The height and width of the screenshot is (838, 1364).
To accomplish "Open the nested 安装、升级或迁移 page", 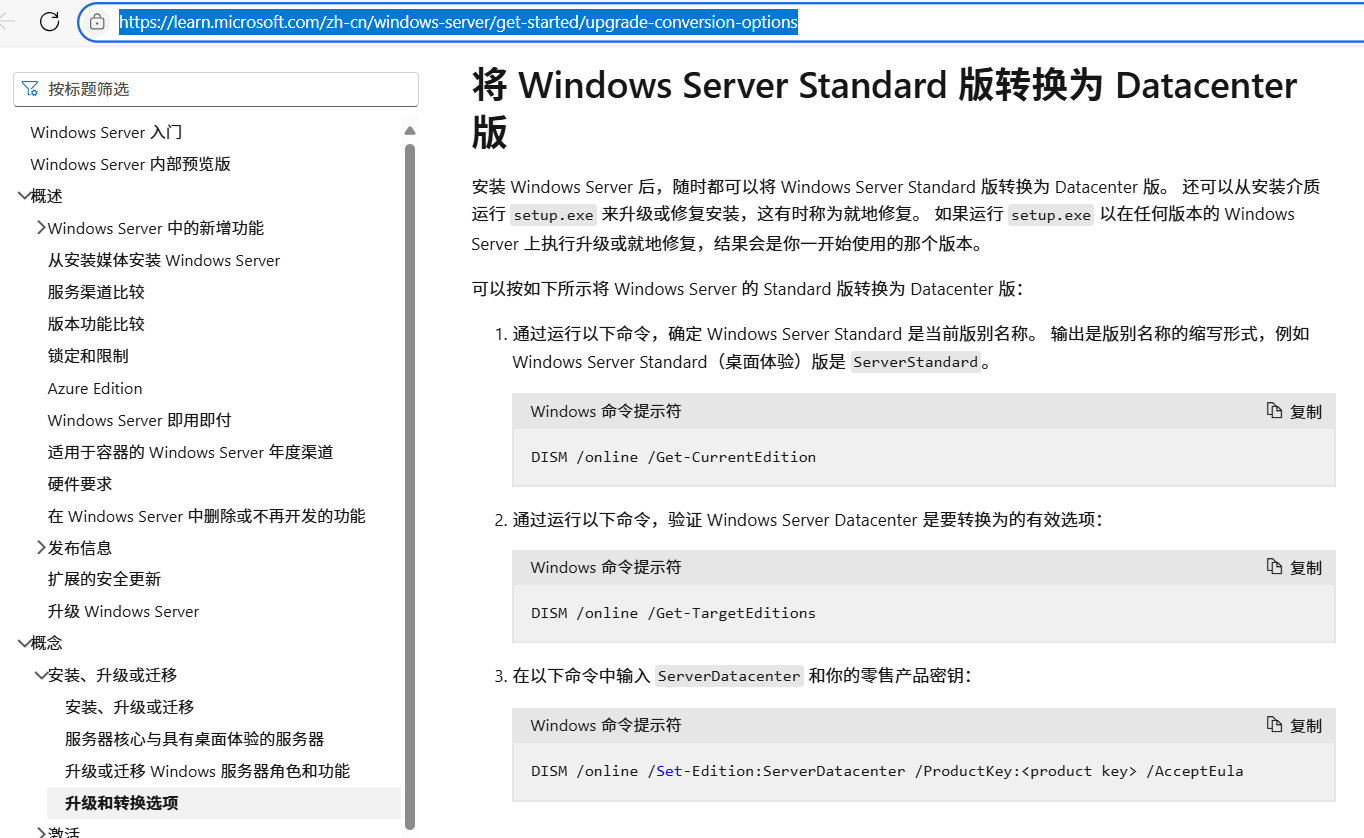I will click(129, 707).
